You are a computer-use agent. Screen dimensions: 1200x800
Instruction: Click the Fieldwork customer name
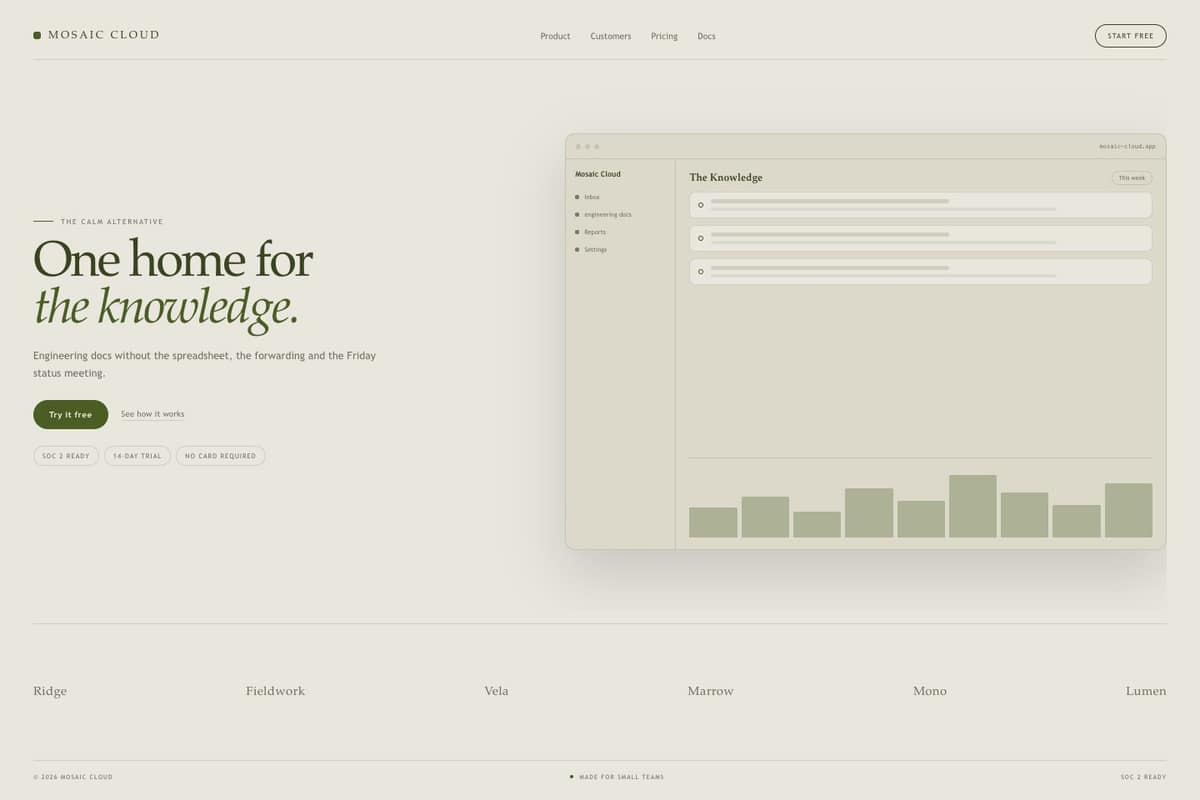(x=275, y=691)
